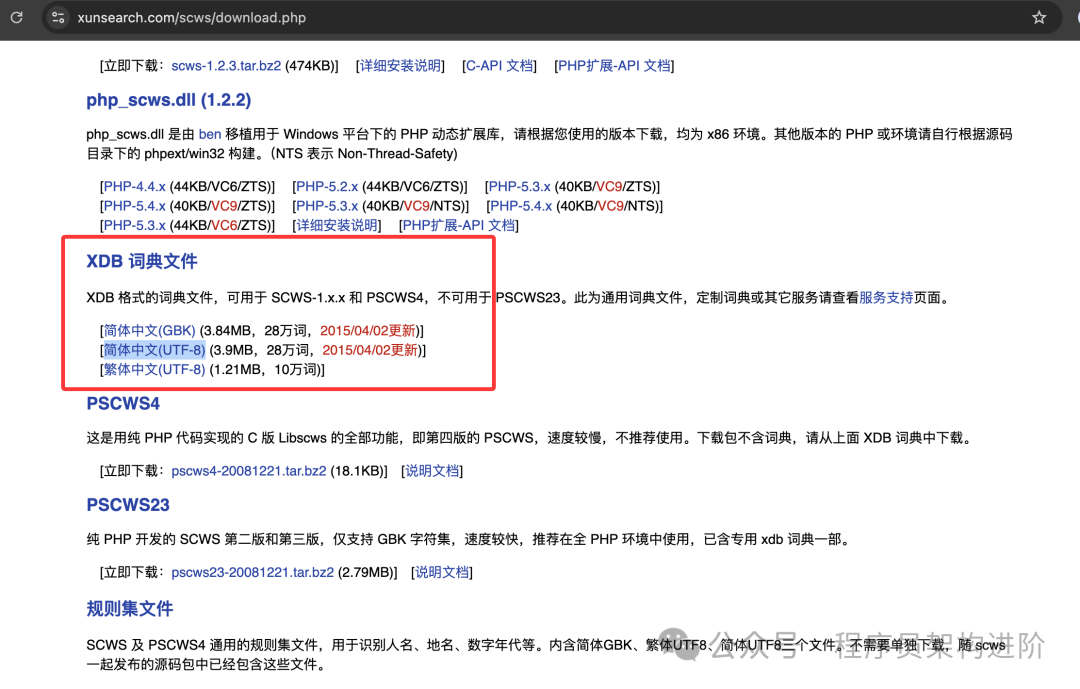
Task: Download pscws23-20081221.tar.bz2
Action: [x=253, y=573]
